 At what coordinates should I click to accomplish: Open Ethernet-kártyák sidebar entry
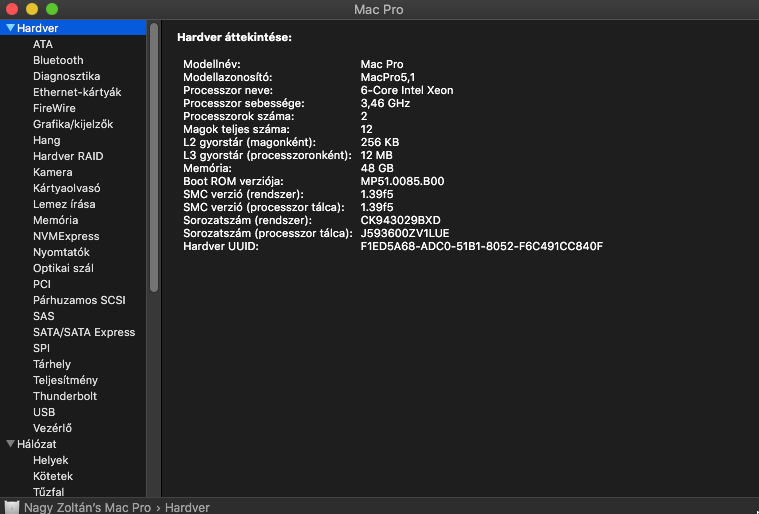(x=77, y=92)
